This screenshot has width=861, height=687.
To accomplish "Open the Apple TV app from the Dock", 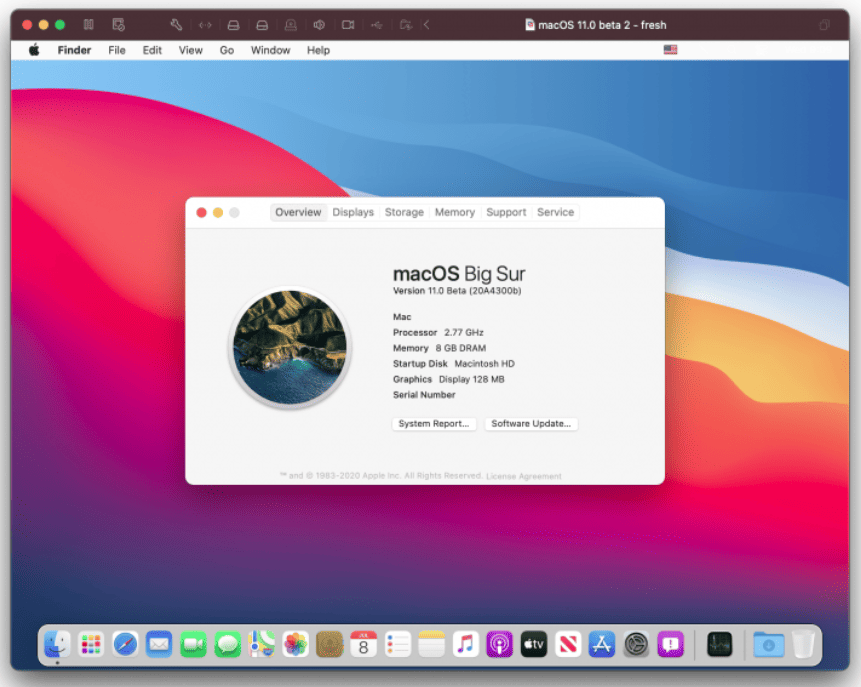I will [x=534, y=644].
